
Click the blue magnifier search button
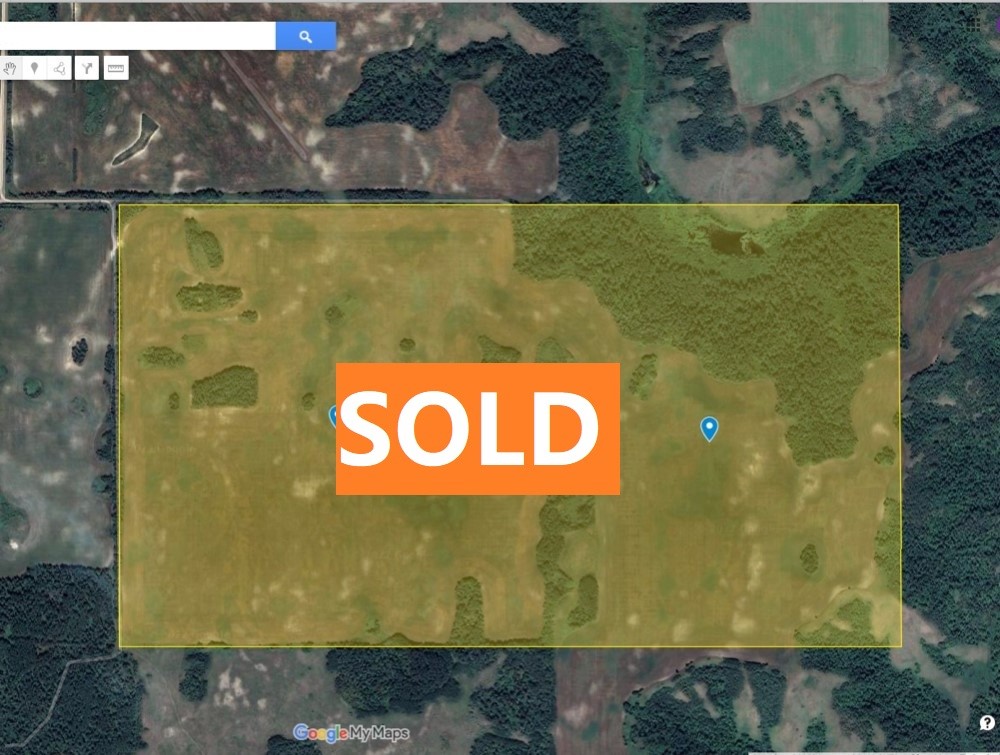point(305,36)
